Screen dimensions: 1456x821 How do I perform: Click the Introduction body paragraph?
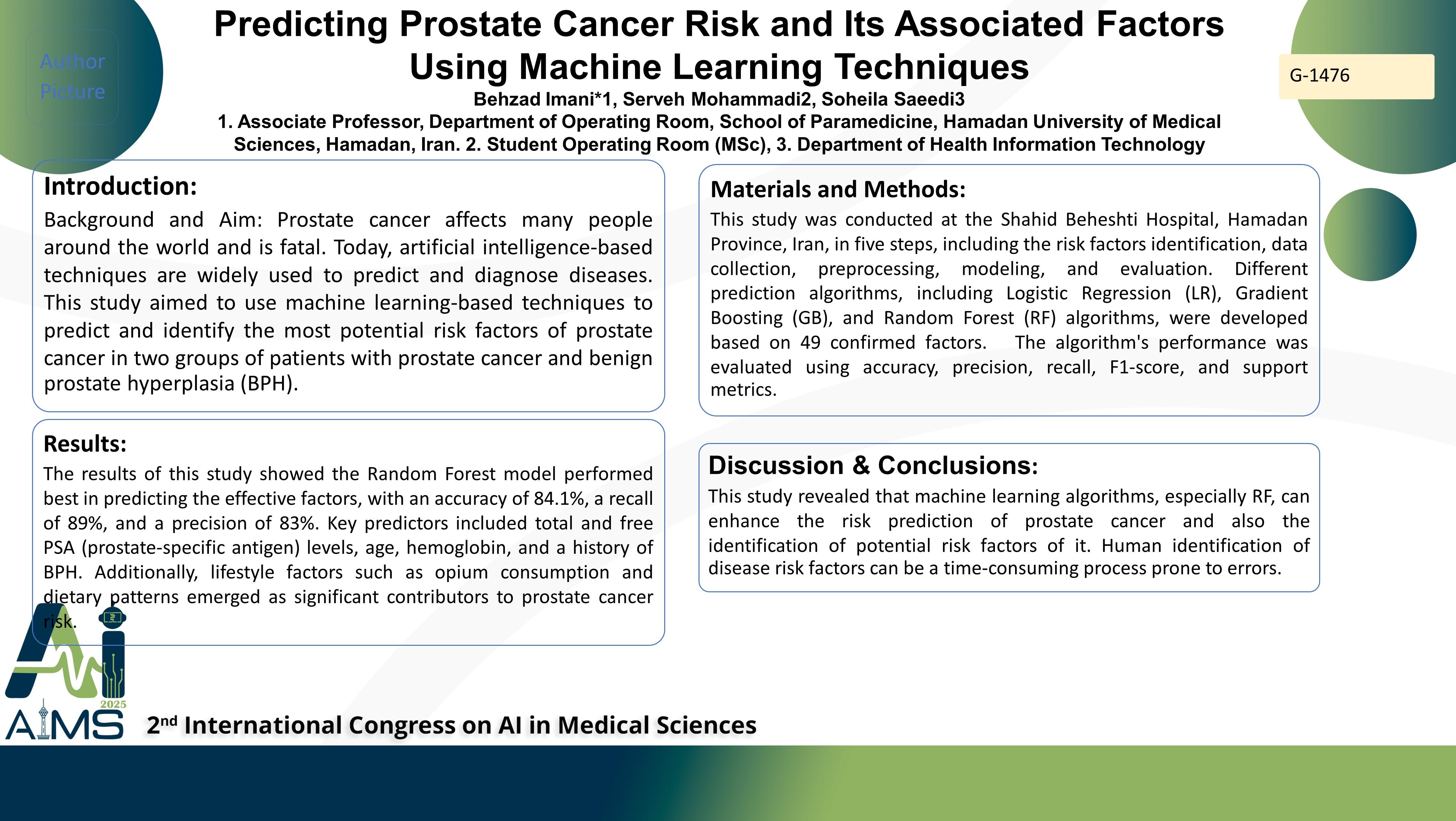tap(348, 301)
